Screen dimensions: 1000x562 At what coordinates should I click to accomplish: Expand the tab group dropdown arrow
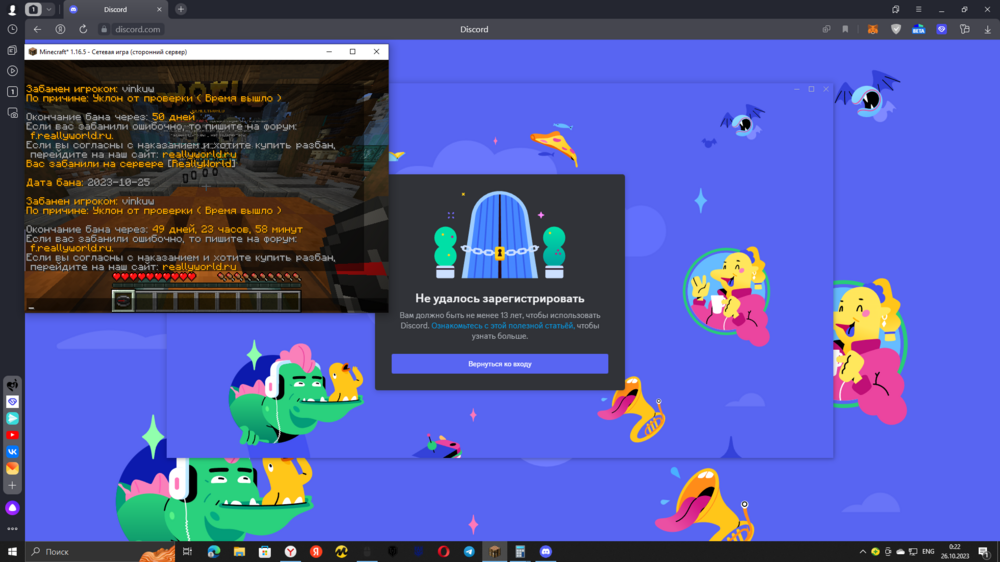pyautogui.click(x=48, y=10)
